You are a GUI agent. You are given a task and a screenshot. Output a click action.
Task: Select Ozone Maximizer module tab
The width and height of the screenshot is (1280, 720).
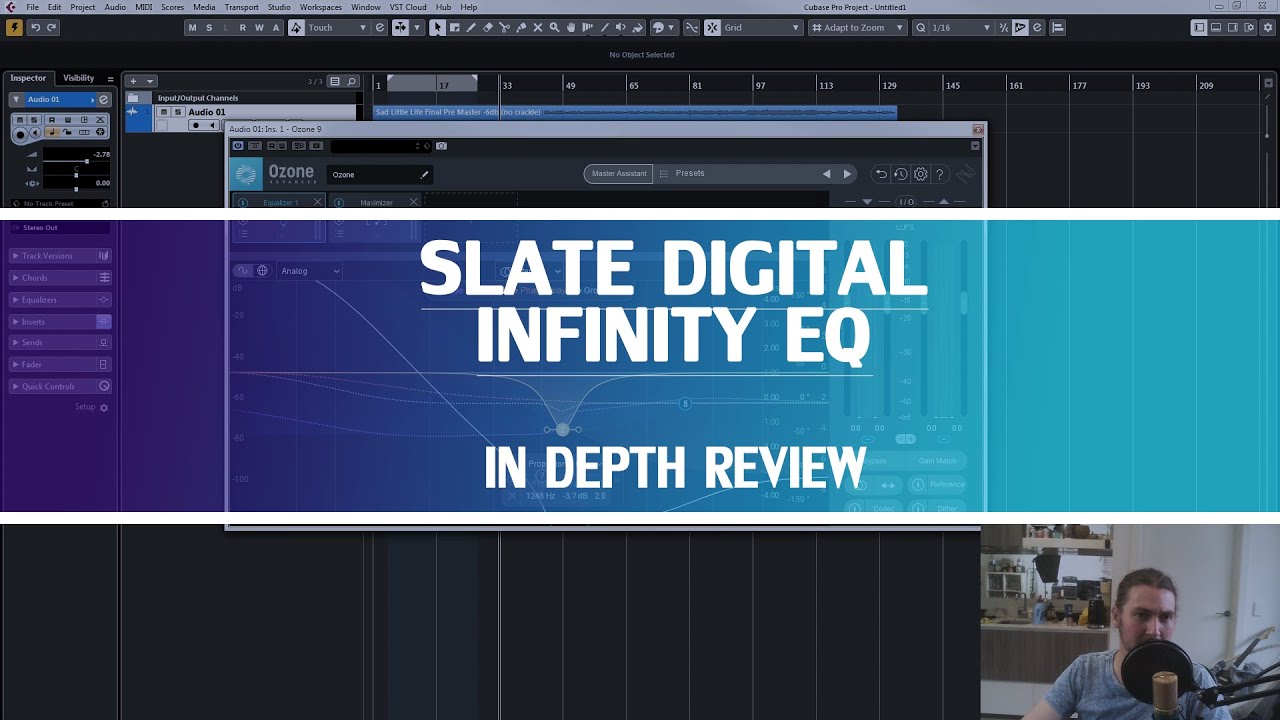click(376, 202)
